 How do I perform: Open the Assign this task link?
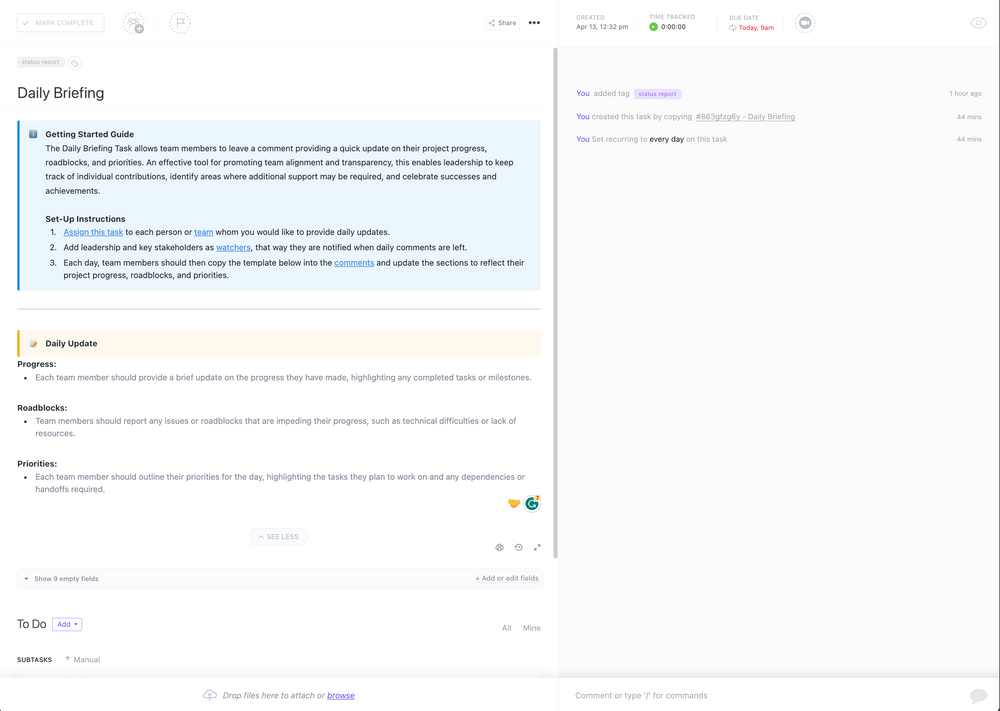point(92,231)
